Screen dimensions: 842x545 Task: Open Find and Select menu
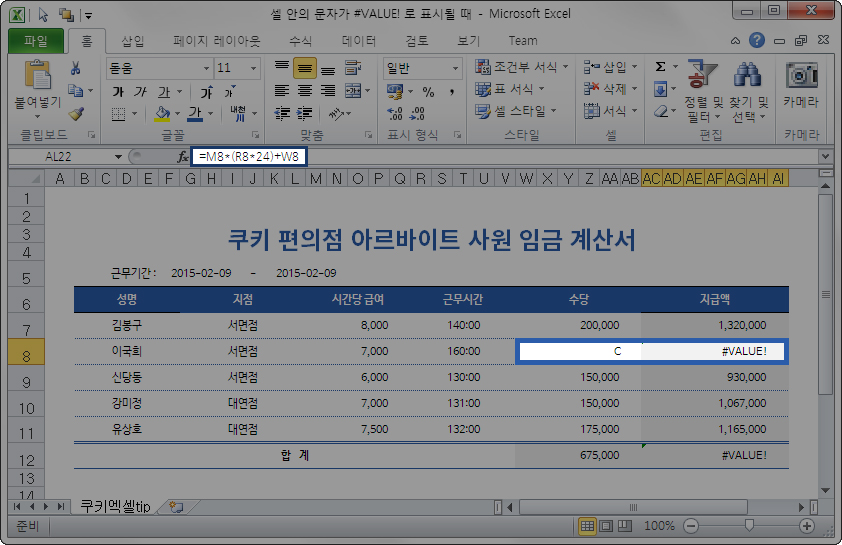(x=748, y=91)
